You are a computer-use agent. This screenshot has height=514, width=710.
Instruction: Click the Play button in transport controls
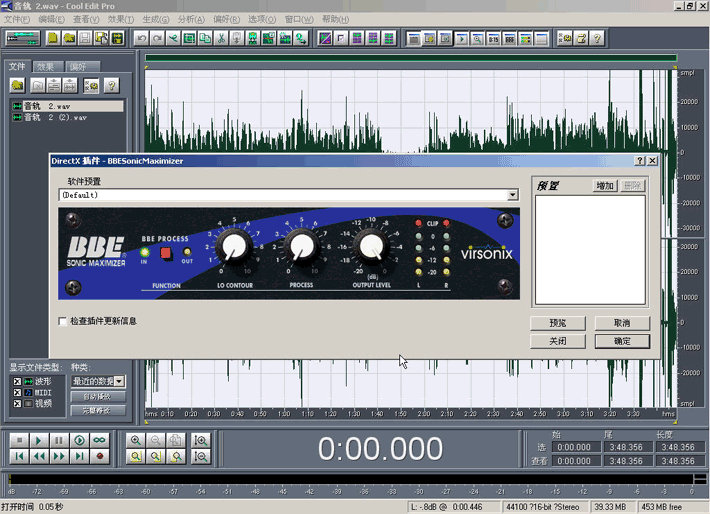click(39, 440)
